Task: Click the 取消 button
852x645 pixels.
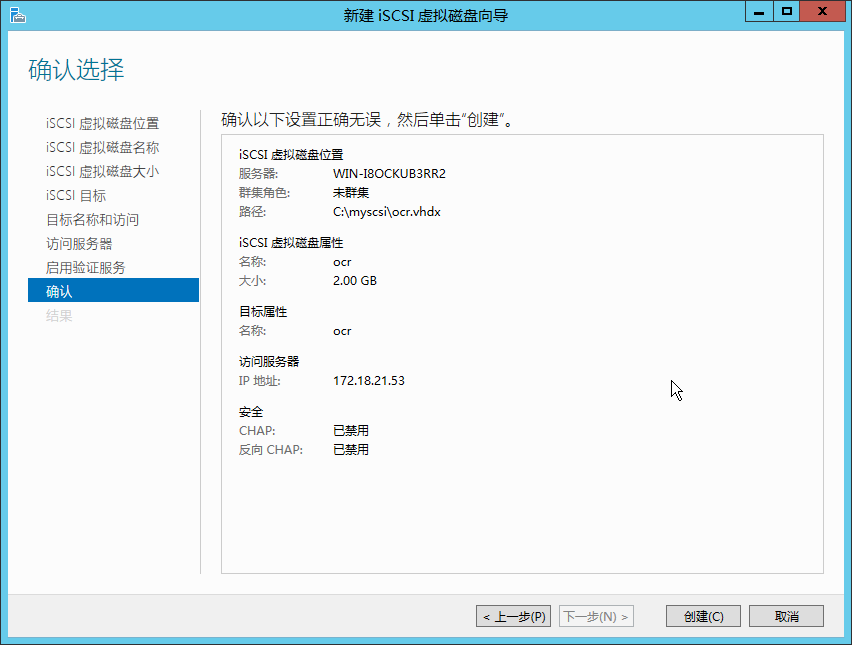Action: coord(786,616)
